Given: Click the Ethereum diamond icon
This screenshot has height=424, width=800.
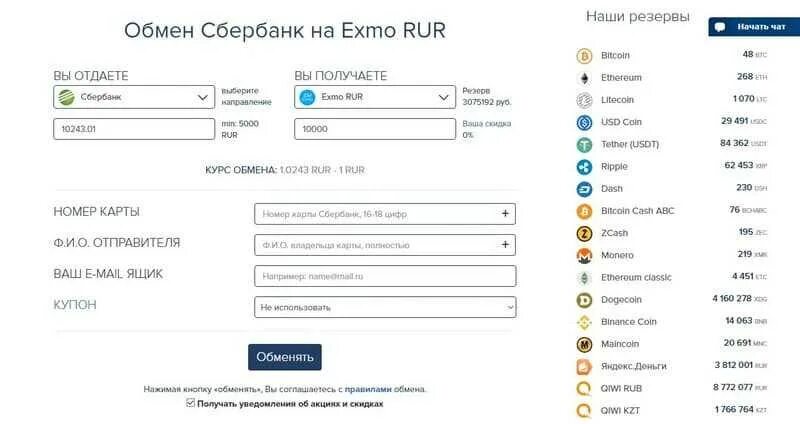Looking at the screenshot, I should click(584, 78).
